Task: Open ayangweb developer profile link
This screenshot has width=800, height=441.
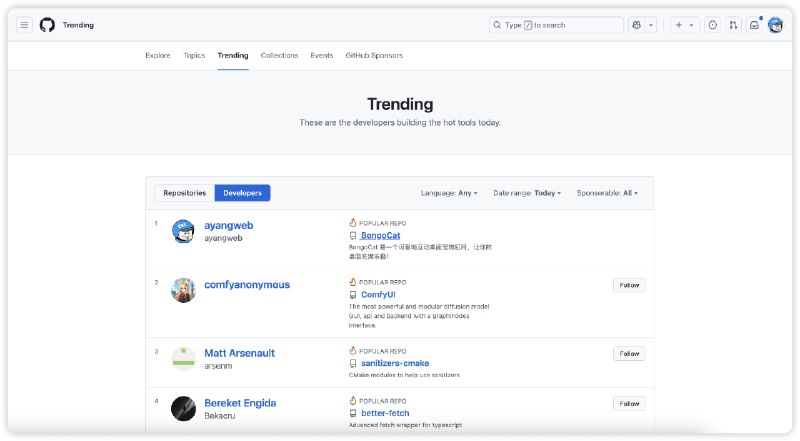Action: 229,225
